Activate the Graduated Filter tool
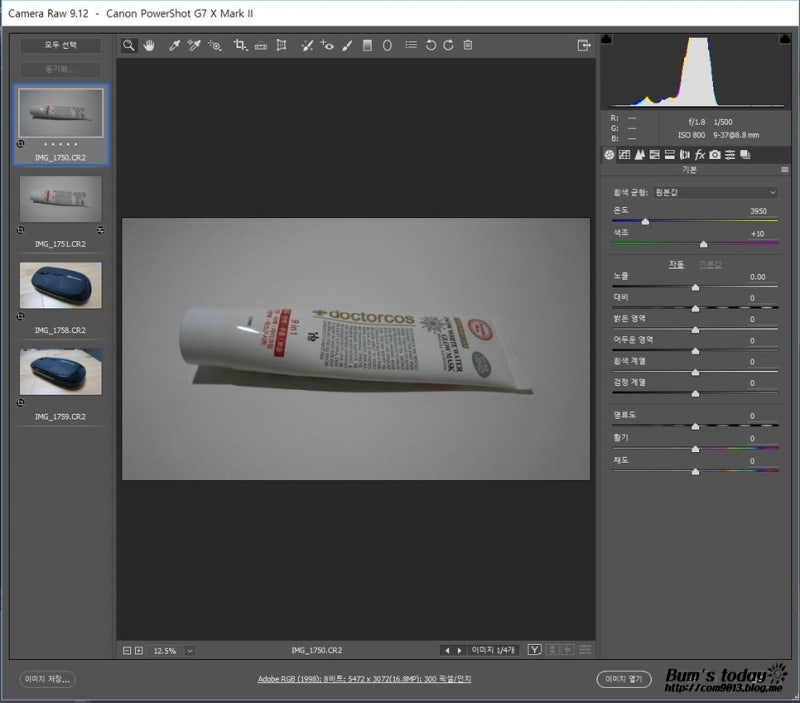The image size is (800, 703). [x=367, y=45]
